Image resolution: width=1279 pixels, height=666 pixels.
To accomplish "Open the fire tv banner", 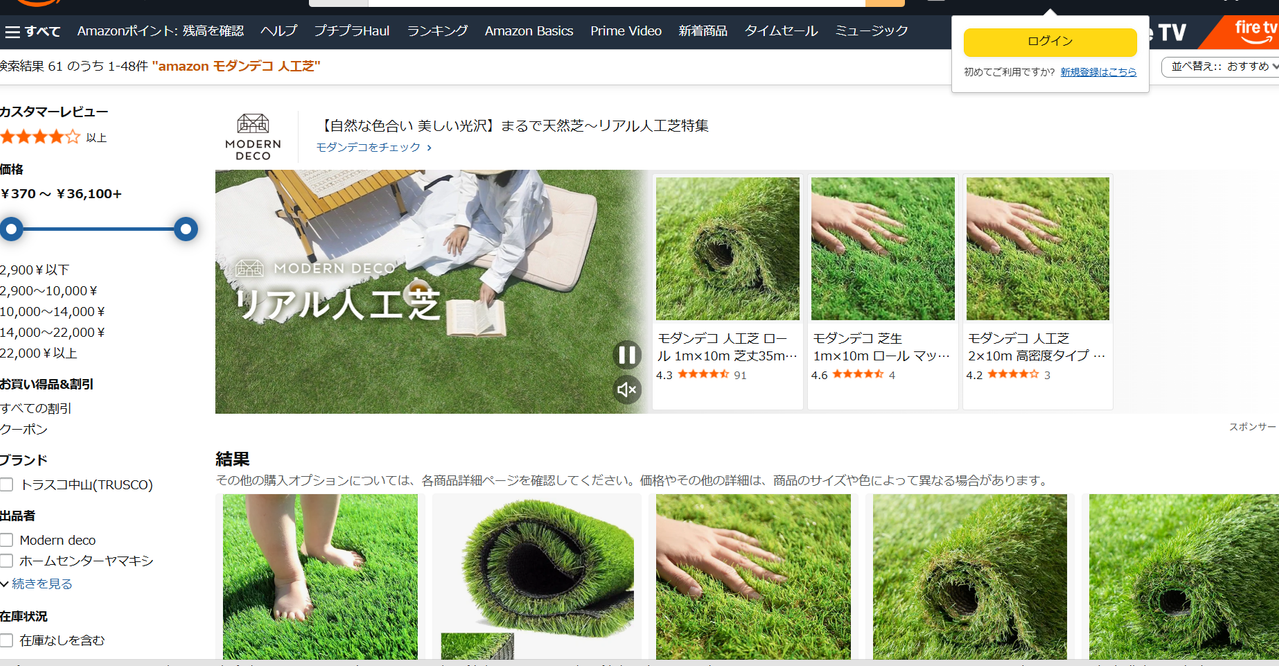I will (1240, 32).
